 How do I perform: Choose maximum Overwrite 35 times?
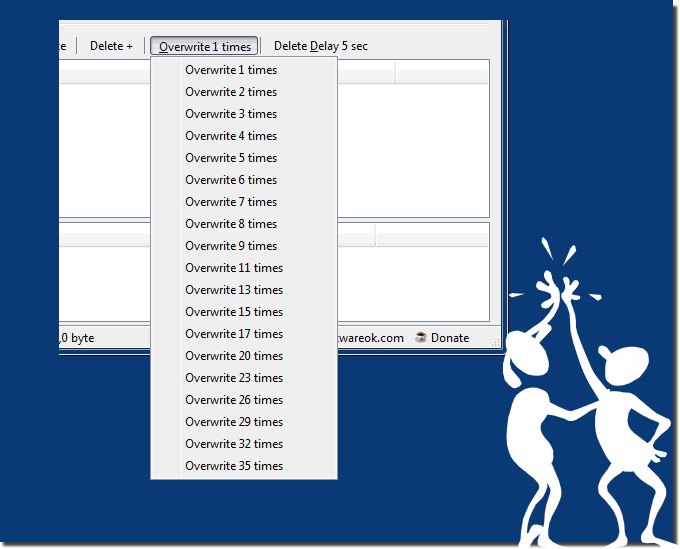click(x=244, y=466)
